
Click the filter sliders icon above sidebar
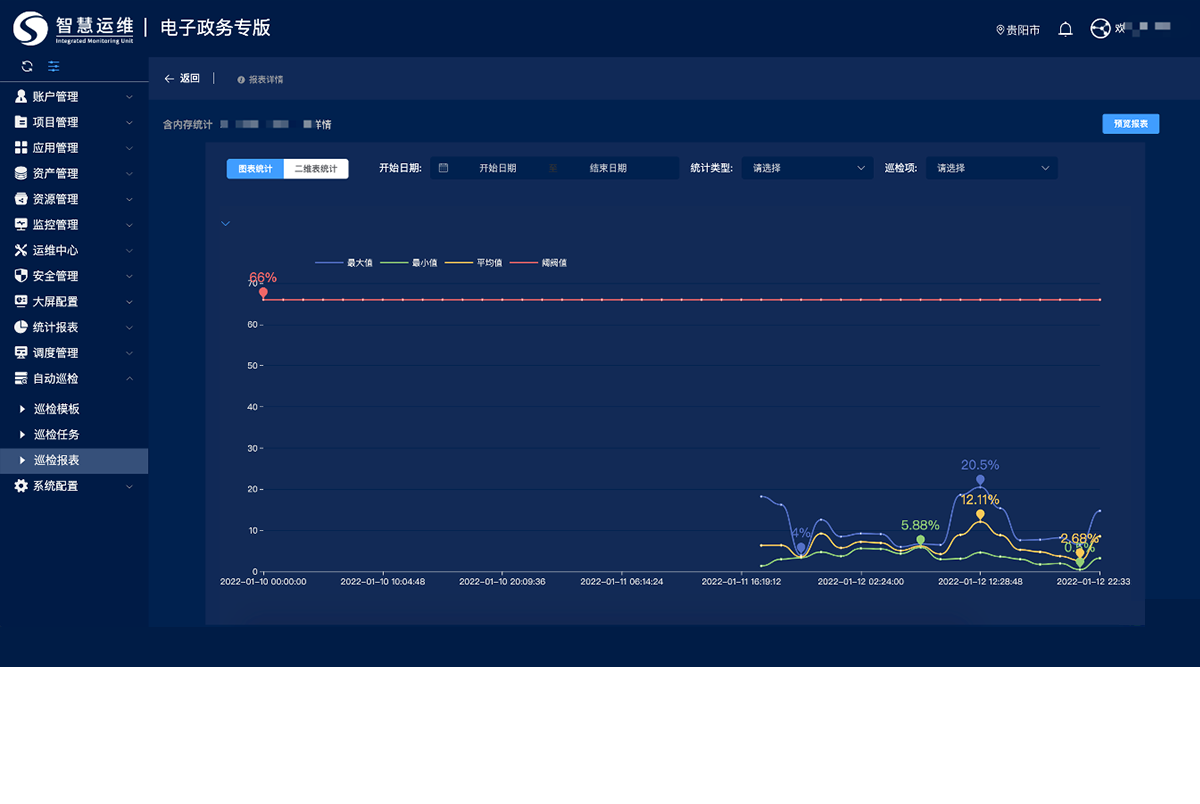(x=54, y=66)
